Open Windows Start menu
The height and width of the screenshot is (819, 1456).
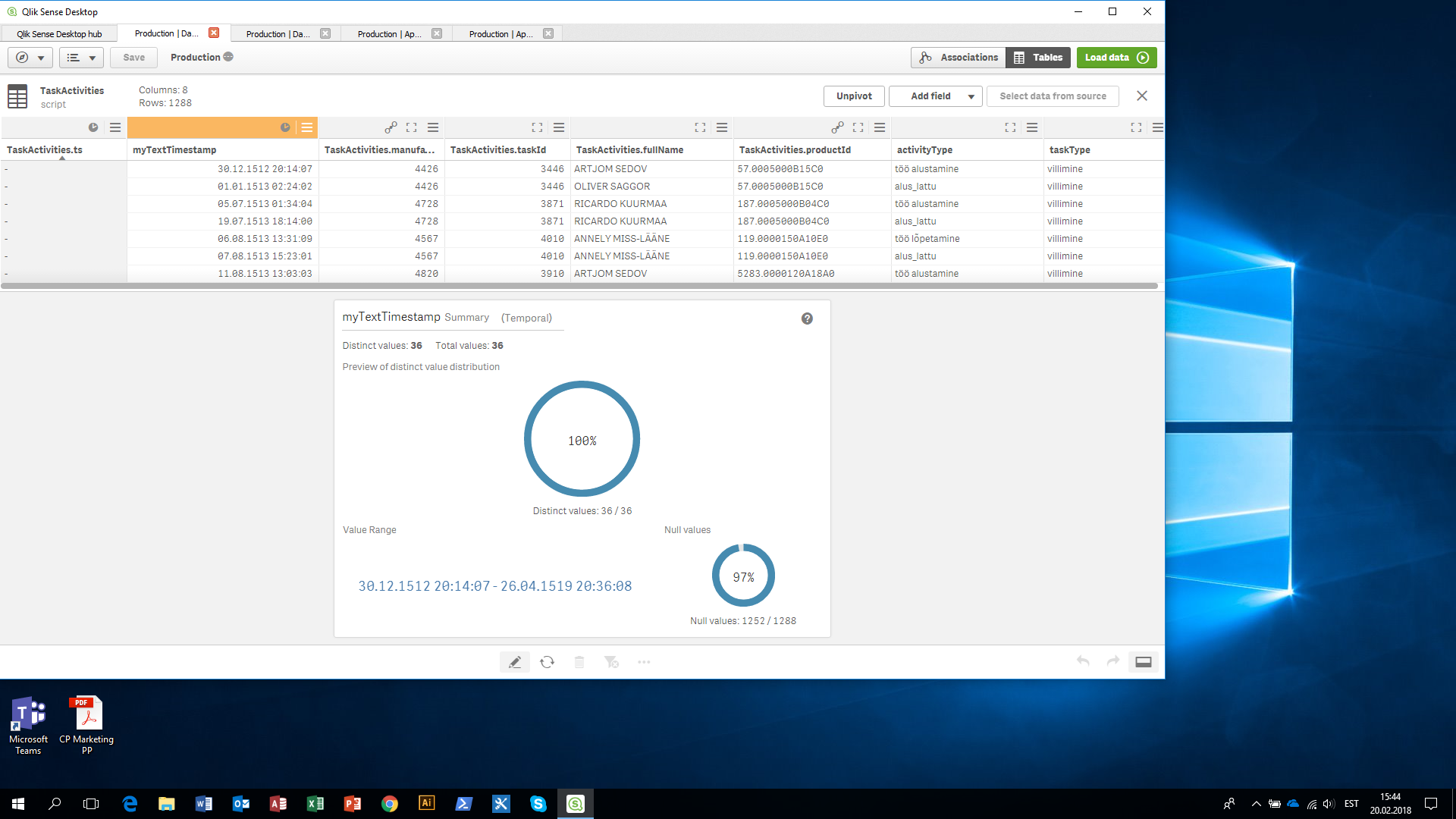pos(18,804)
